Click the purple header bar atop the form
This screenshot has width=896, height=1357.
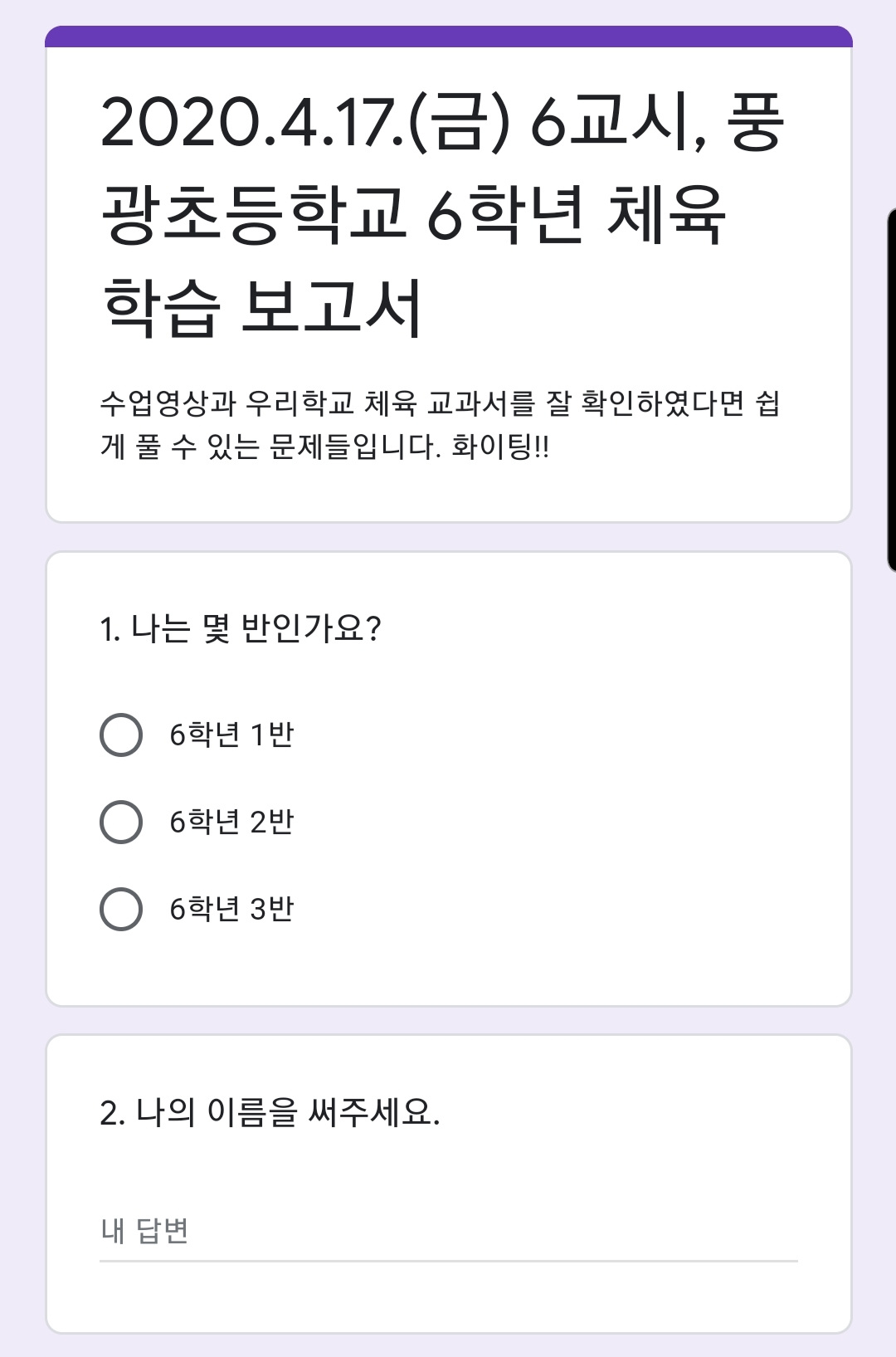tap(449, 37)
